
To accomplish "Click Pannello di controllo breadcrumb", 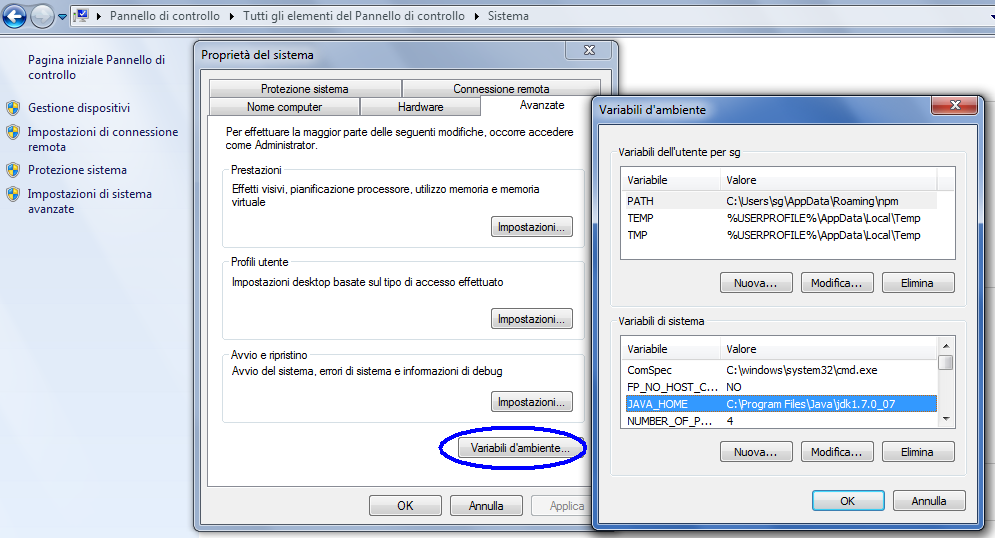I will (165, 16).
